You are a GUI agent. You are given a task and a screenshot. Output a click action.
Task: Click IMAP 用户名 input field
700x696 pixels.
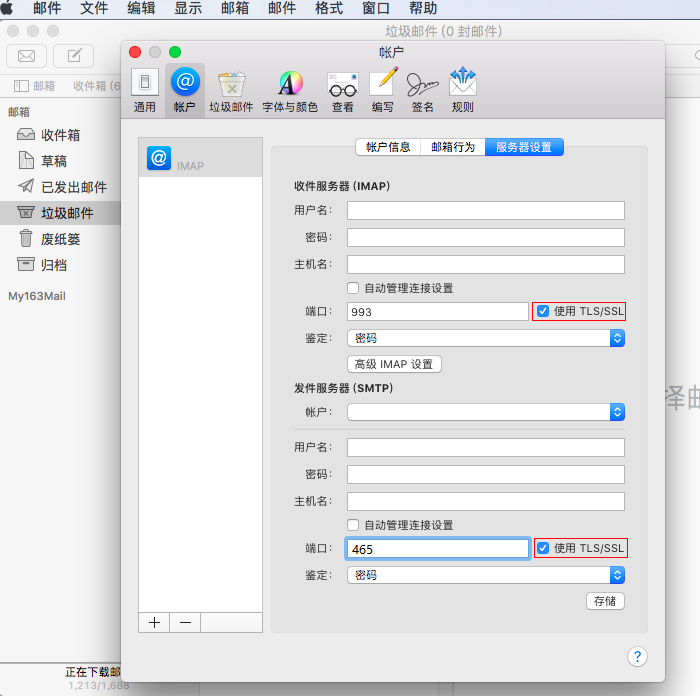[x=486, y=210]
